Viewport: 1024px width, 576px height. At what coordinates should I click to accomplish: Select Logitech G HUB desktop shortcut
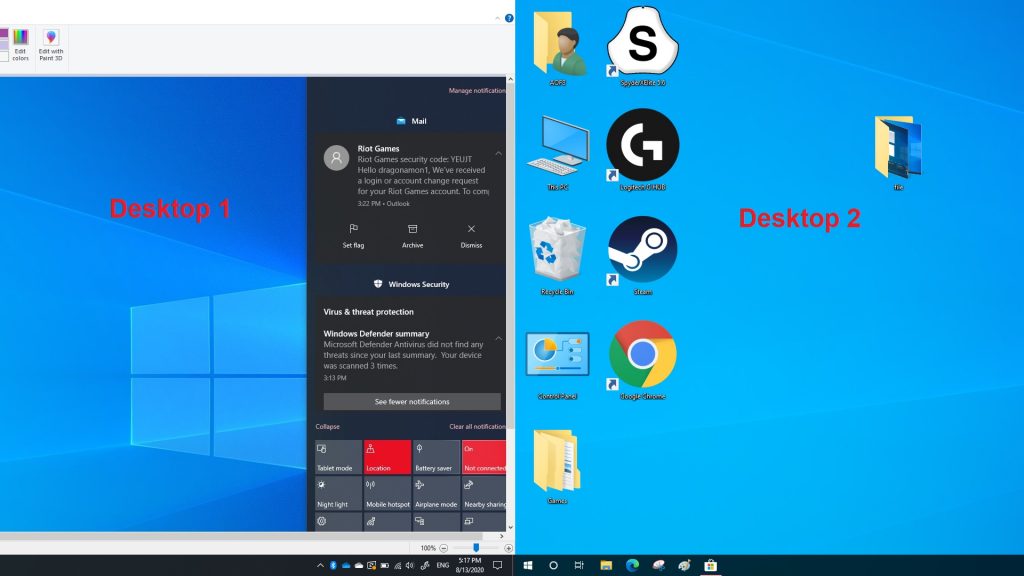click(643, 150)
